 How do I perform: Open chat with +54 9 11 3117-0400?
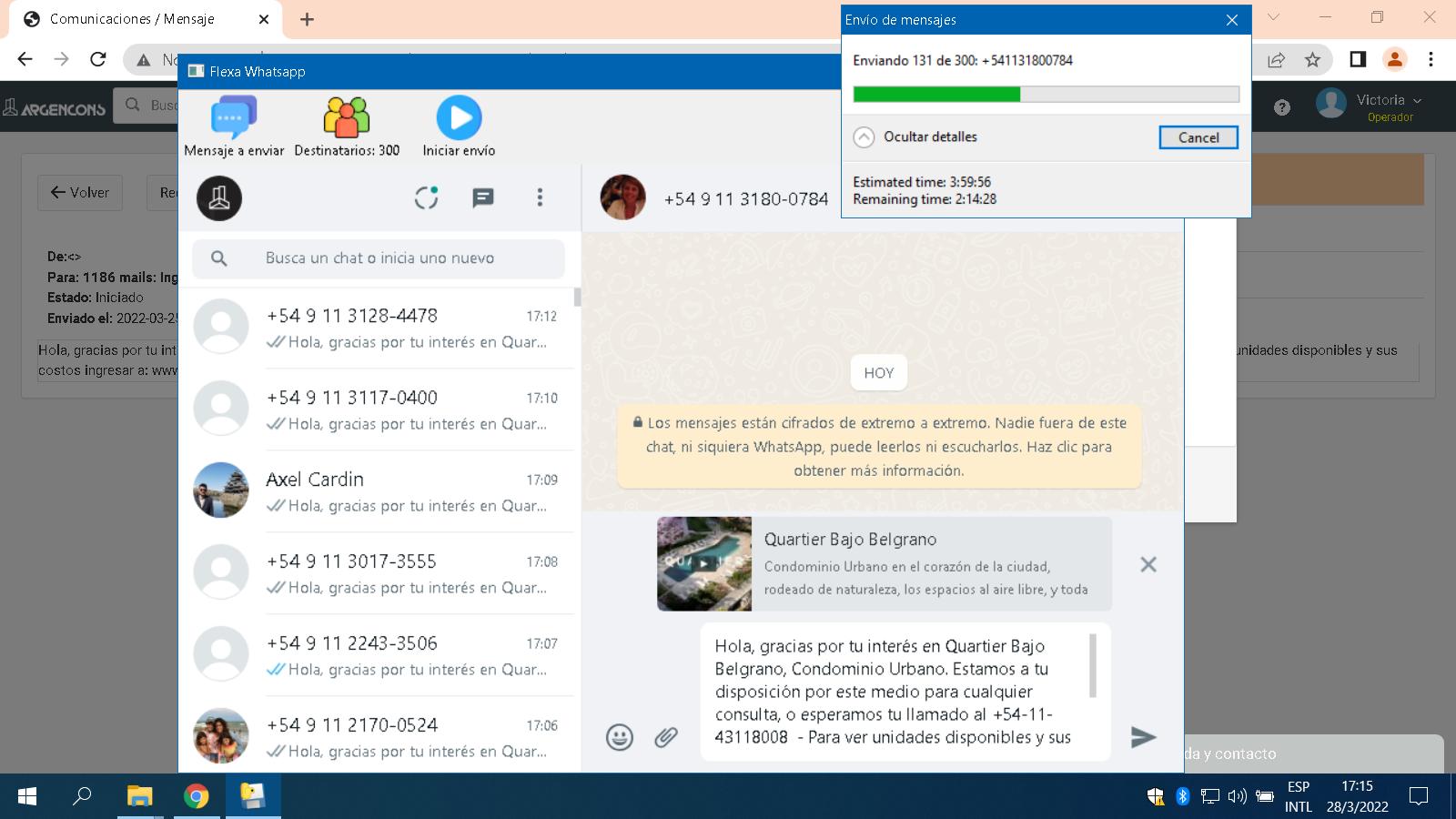[379, 409]
